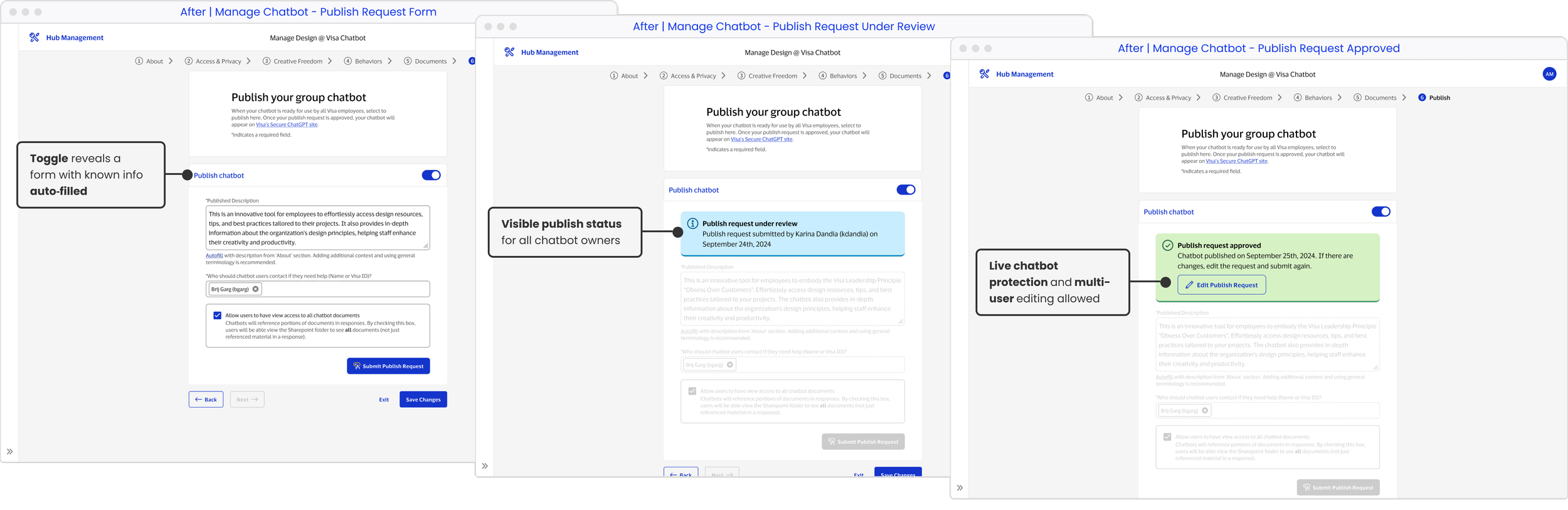Image resolution: width=1568 pixels, height=510 pixels.
Task: Open Creative Freedom step in Approved window
Action: pyautogui.click(x=1242, y=98)
